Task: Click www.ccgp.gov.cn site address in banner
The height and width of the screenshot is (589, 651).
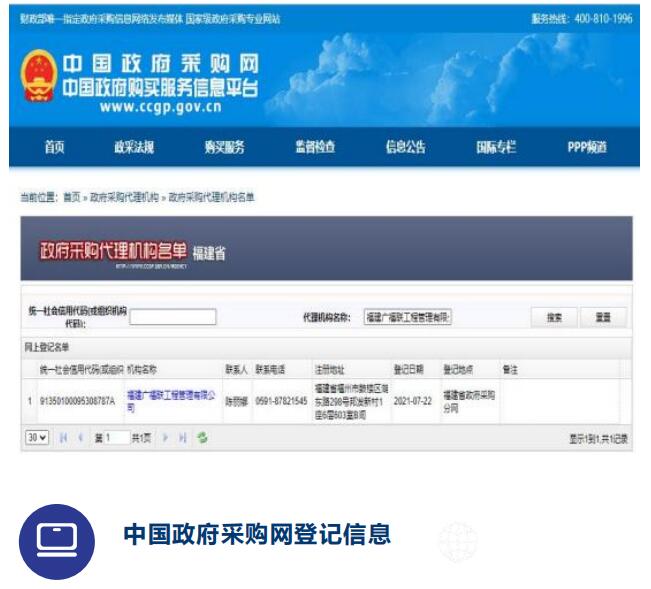Action: point(161,107)
